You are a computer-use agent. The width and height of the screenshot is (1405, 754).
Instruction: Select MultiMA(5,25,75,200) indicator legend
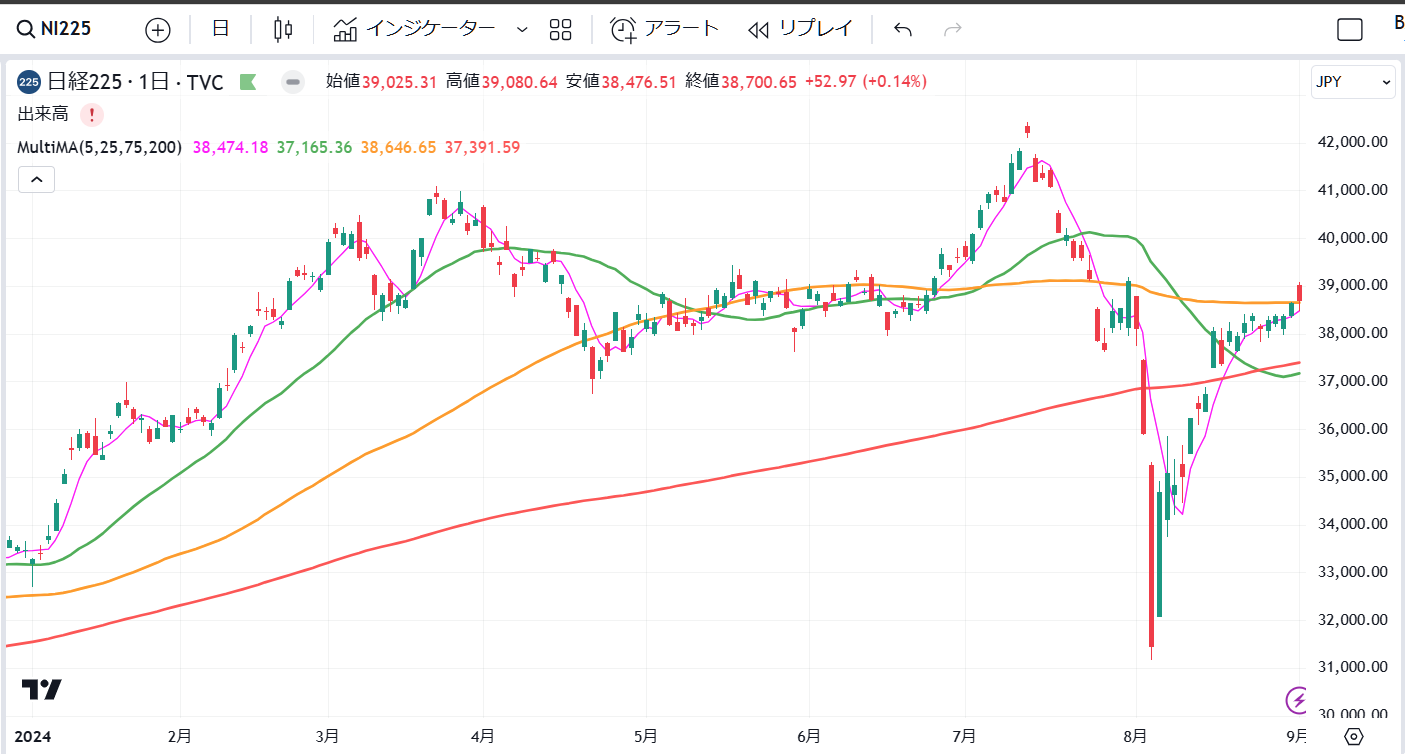pyautogui.click(x=99, y=147)
